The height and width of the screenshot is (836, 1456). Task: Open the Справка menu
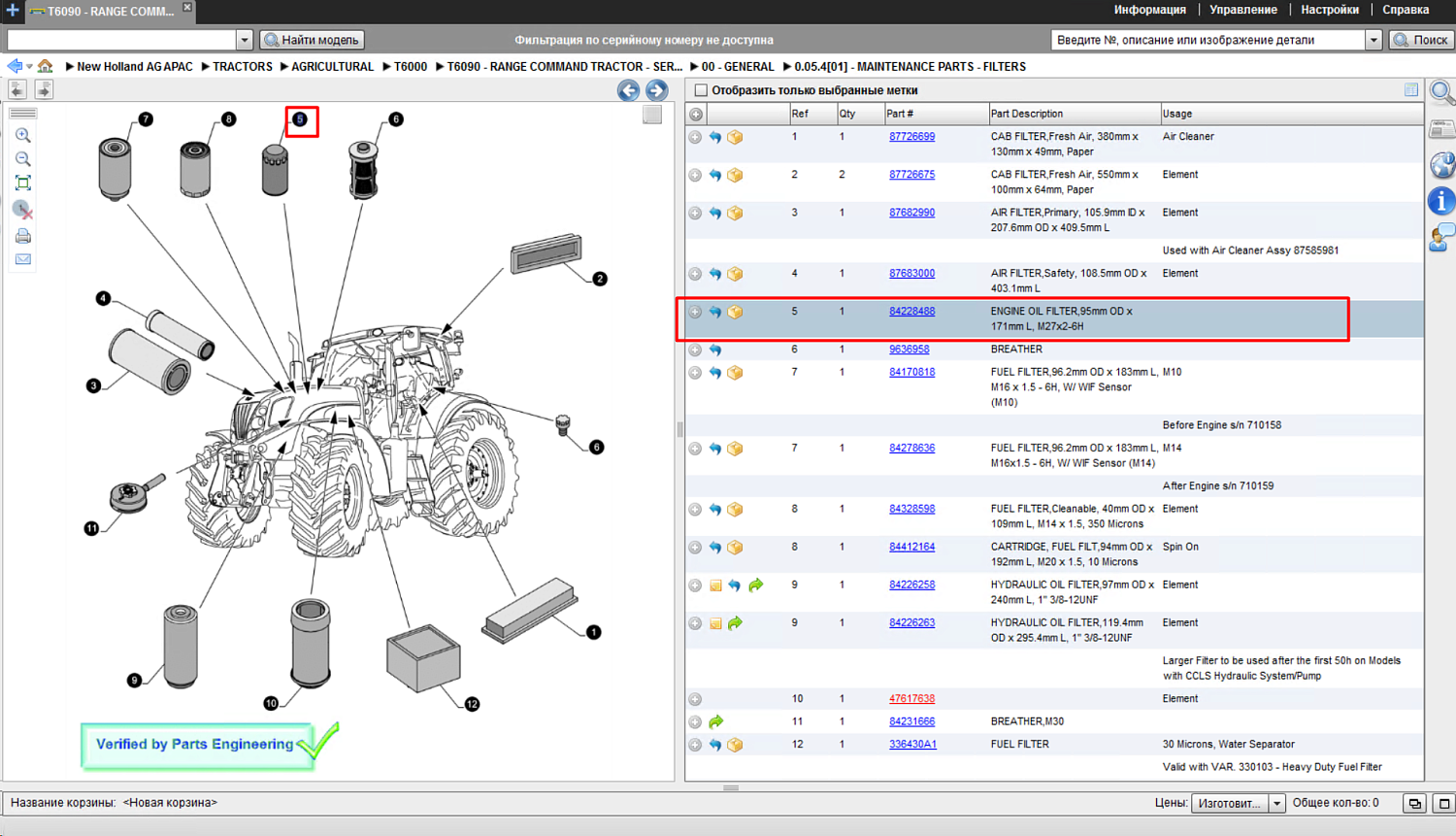[1406, 10]
